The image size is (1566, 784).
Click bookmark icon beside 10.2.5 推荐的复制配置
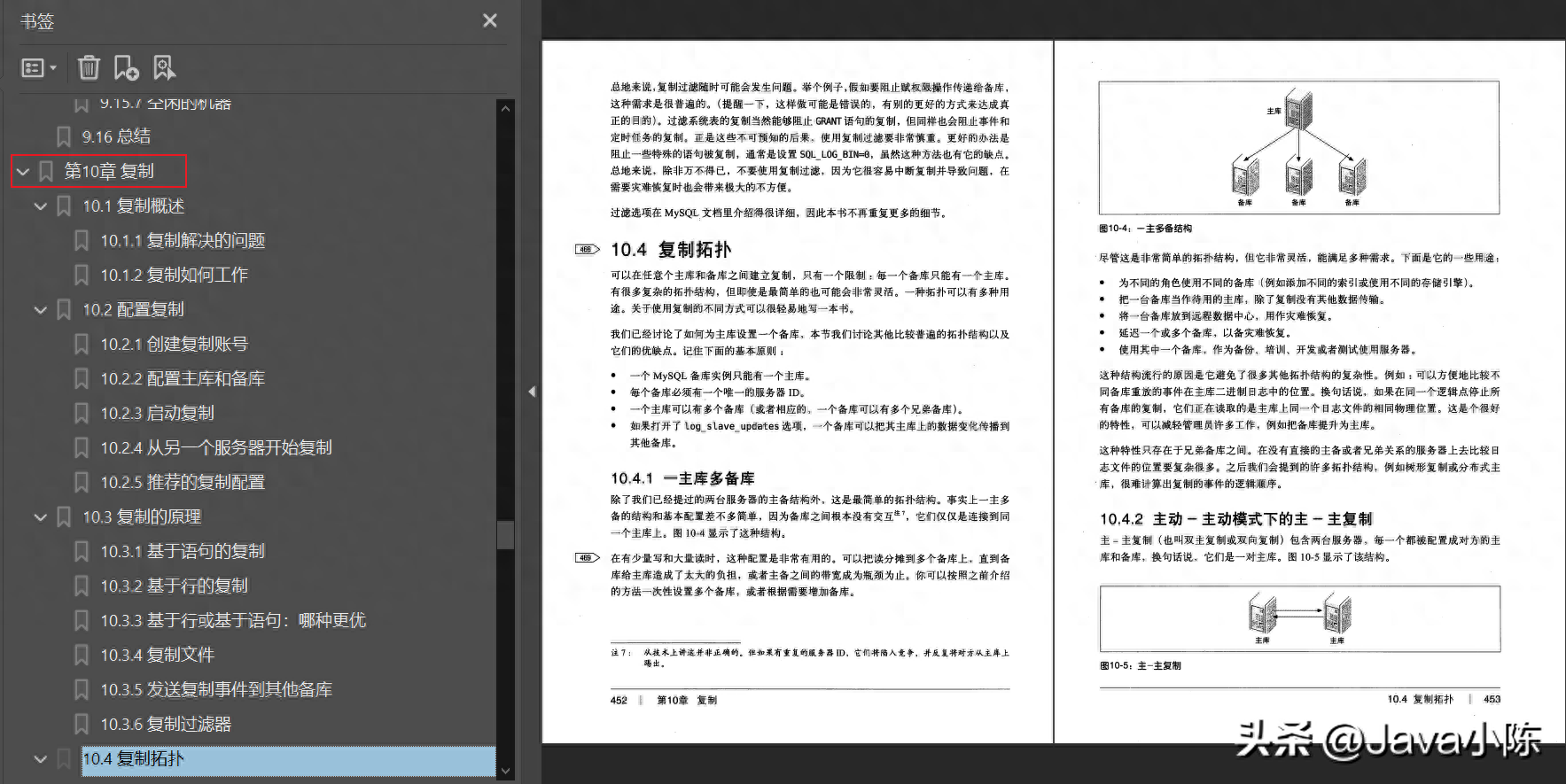(x=82, y=482)
